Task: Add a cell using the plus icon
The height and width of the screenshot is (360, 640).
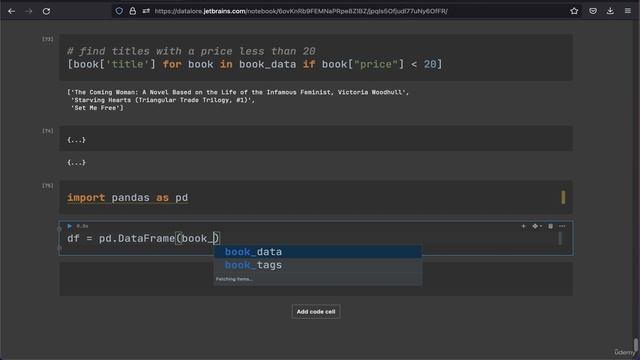Action: (x=523, y=226)
